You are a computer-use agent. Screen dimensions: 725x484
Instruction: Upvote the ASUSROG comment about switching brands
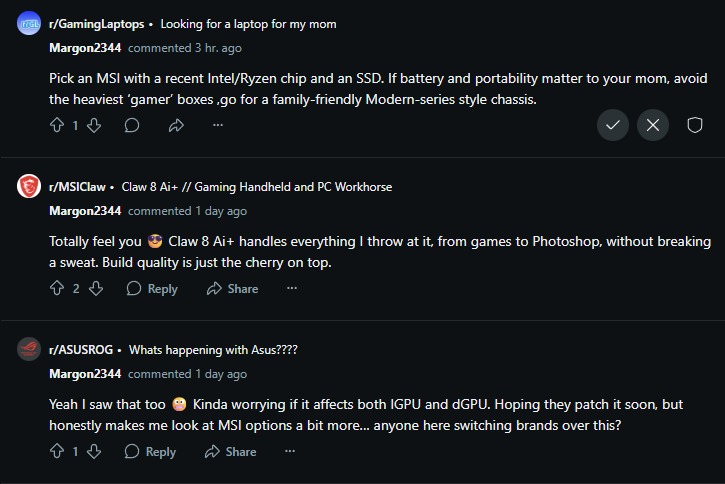click(x=57, y=451)
